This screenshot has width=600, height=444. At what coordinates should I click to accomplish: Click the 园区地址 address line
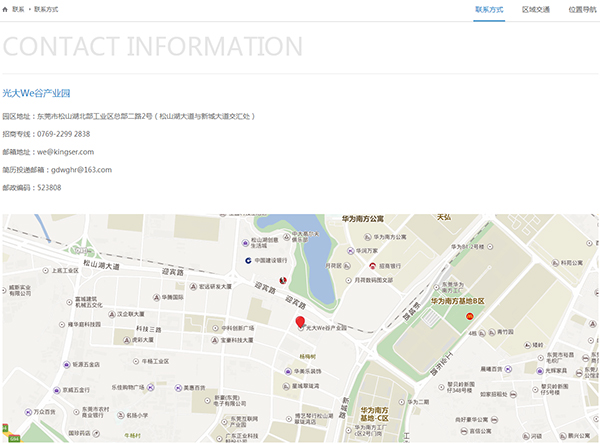pos(129,116)
